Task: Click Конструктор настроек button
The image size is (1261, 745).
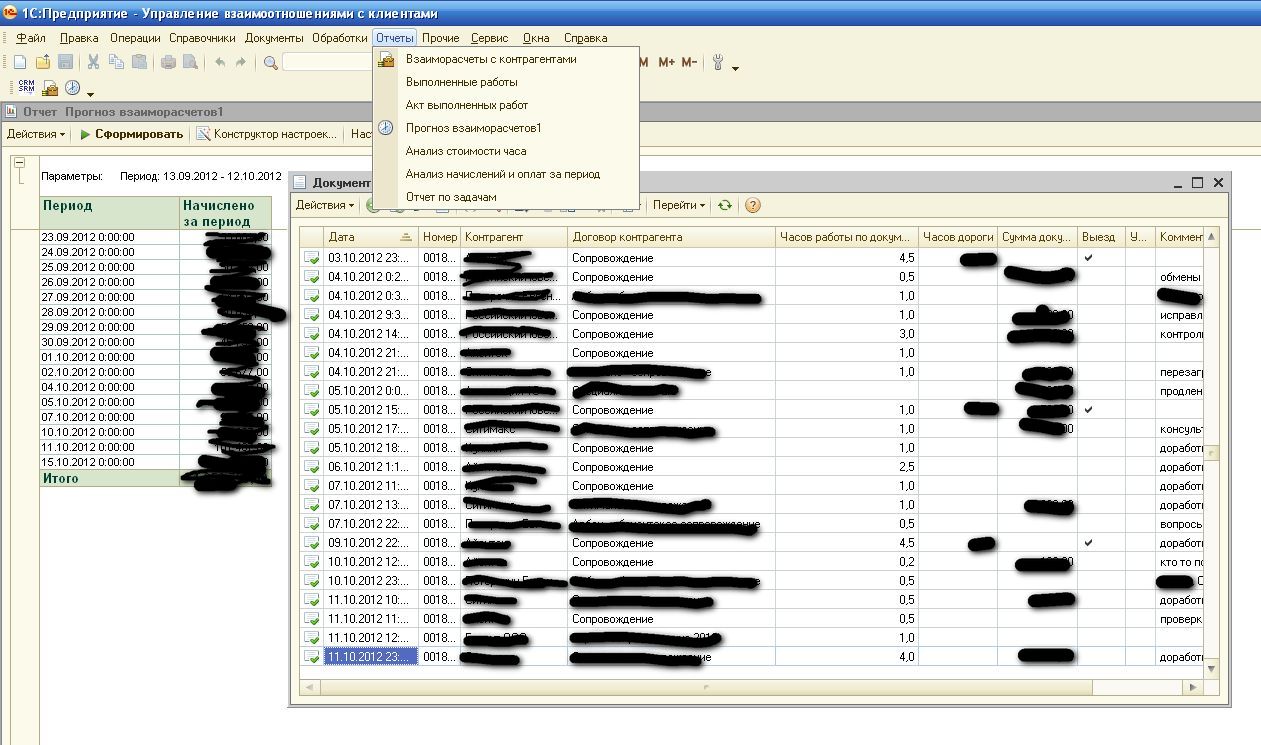Action: 266,134
